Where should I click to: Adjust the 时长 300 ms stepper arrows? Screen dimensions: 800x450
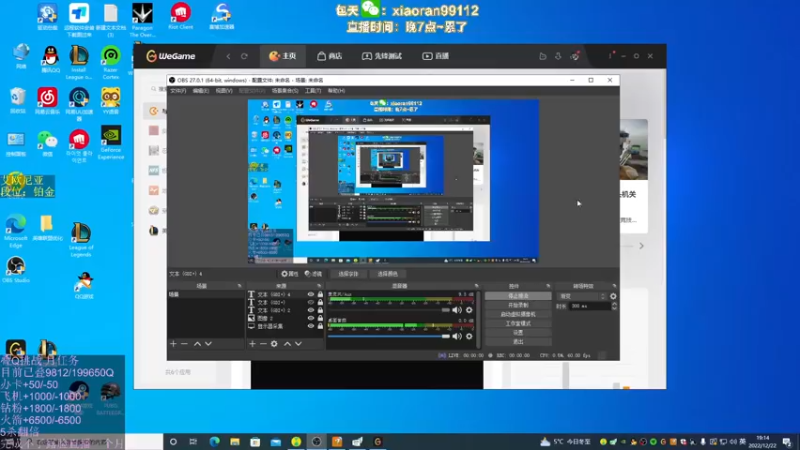(x=614, y=306)
